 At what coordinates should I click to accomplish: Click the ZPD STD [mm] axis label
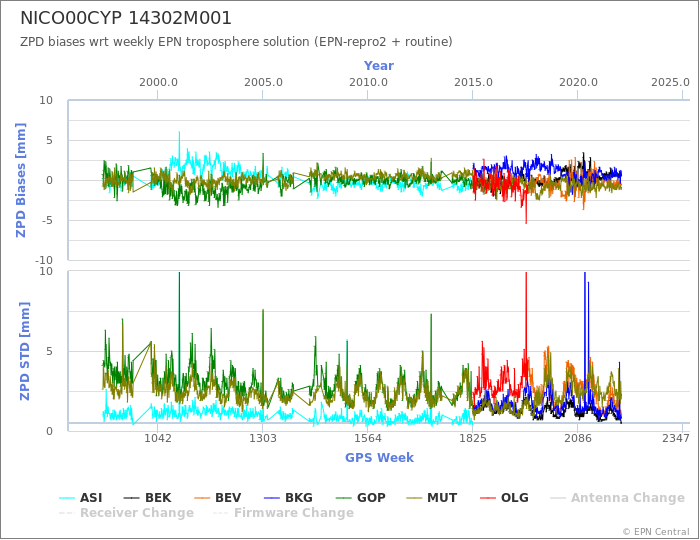pos(24,351)
